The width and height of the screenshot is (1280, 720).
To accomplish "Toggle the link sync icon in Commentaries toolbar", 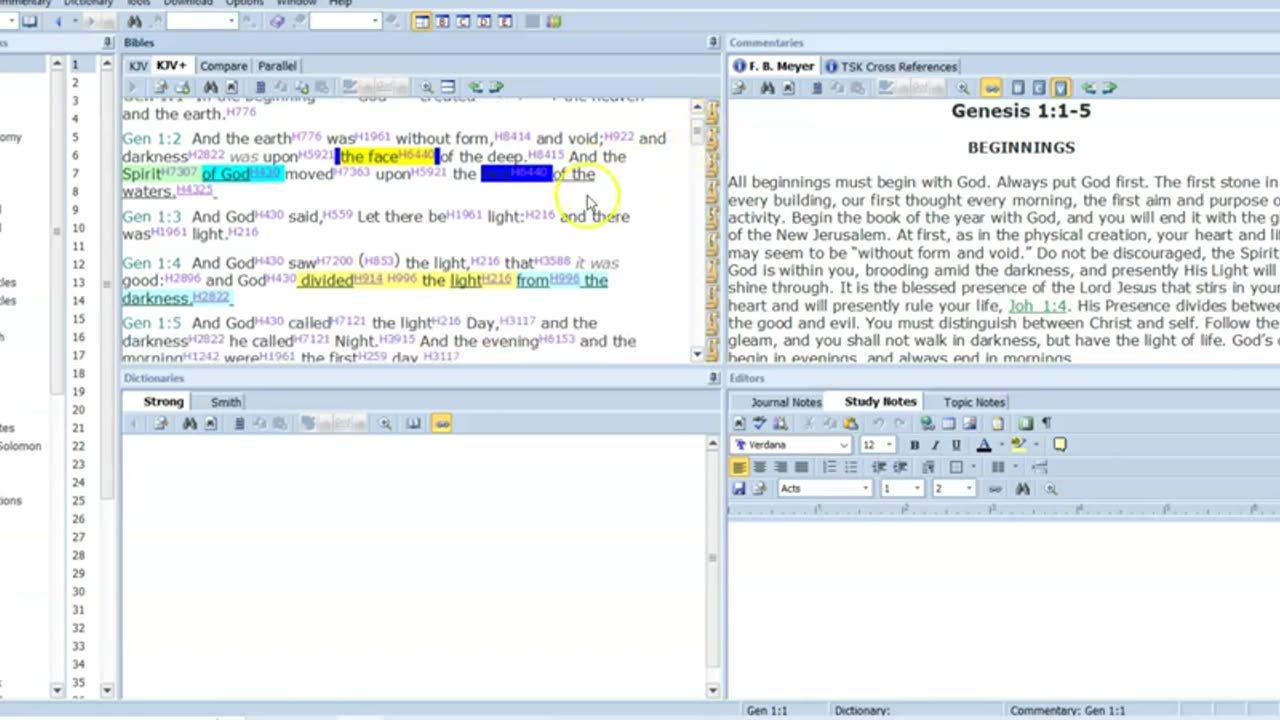I will click(991, 88).
